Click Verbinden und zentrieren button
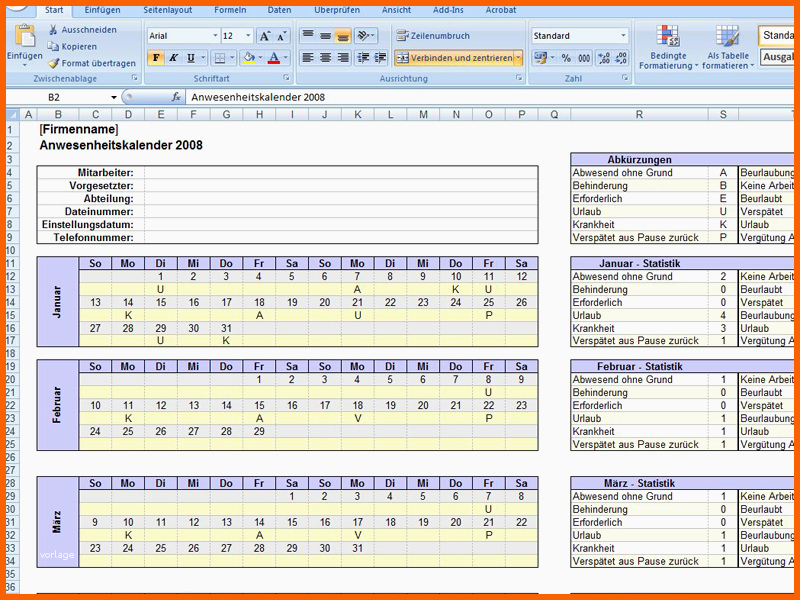The width and height of the screenshot is (800, 600). click(x=453, y=59)
